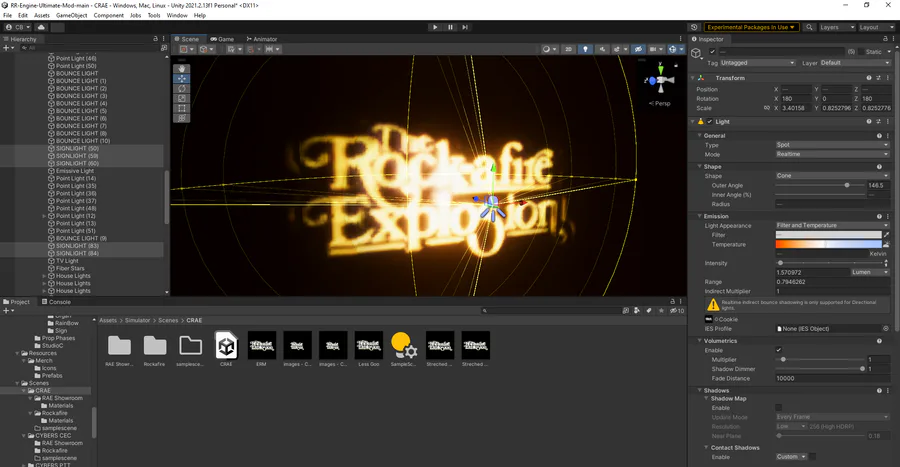Open the scene camera settings dropdown
Viewport: 900px width, 467px height.
point(656,49)
